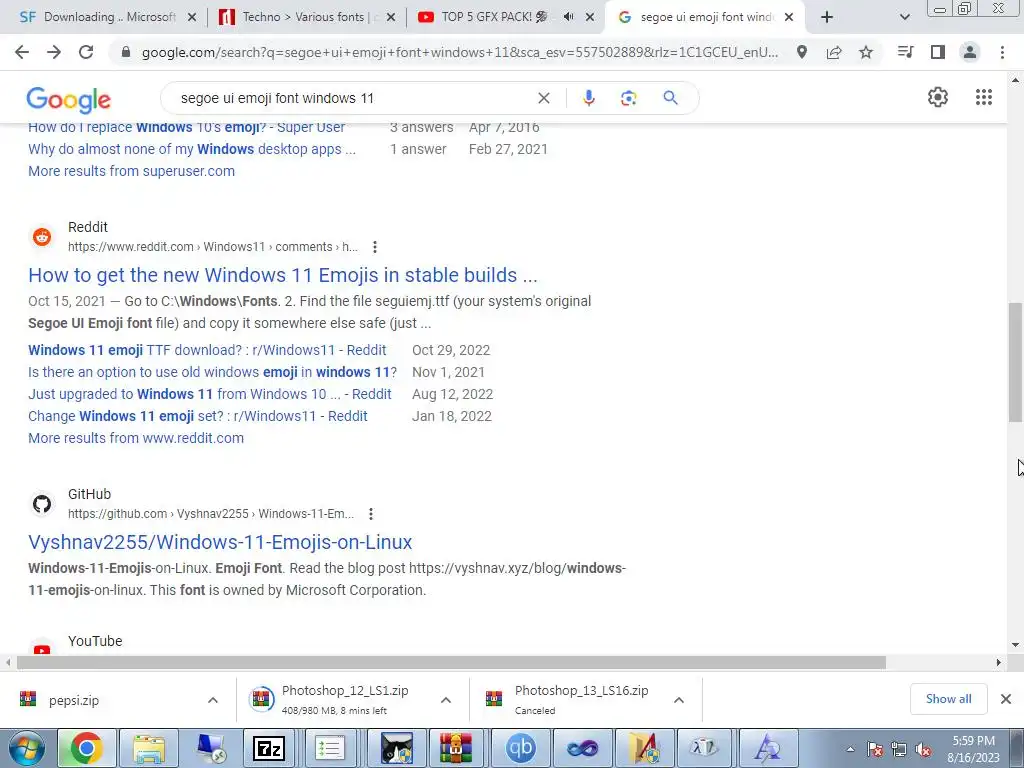Open More results from www.reddit.com

(136, 438)
